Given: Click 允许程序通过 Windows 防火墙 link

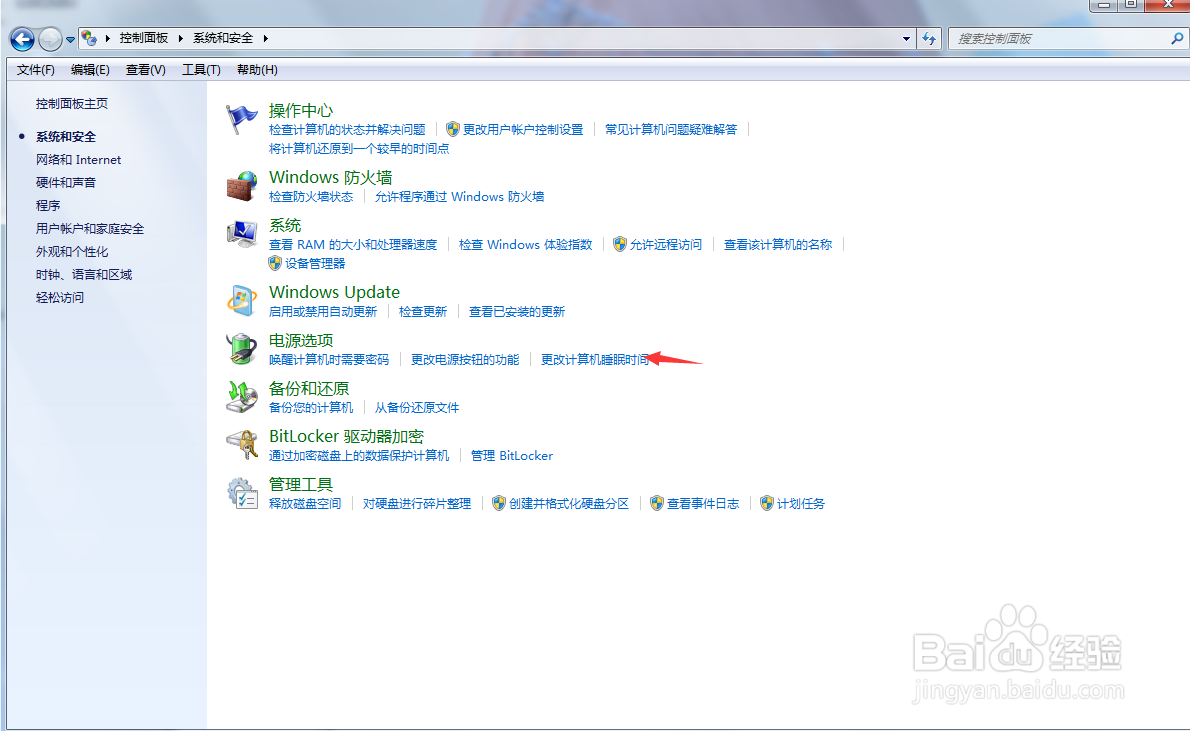Looking at the screenshot, I should coord(459,197).
